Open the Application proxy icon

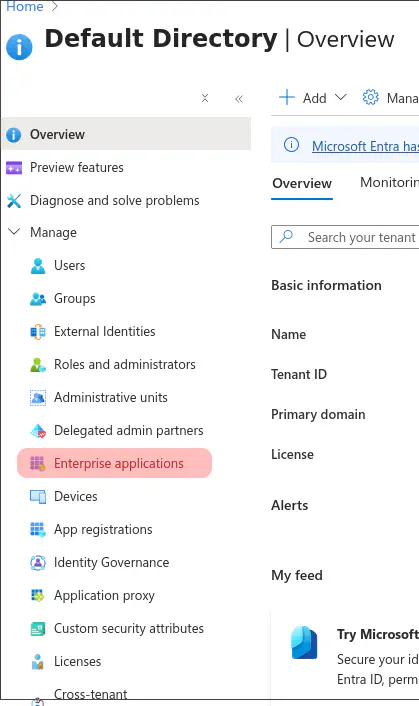coord(38,595)
